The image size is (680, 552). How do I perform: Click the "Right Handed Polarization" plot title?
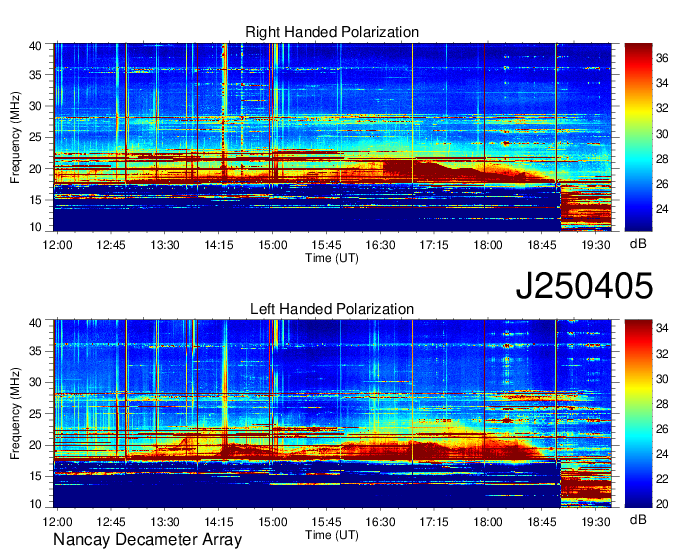click(332, 32)
